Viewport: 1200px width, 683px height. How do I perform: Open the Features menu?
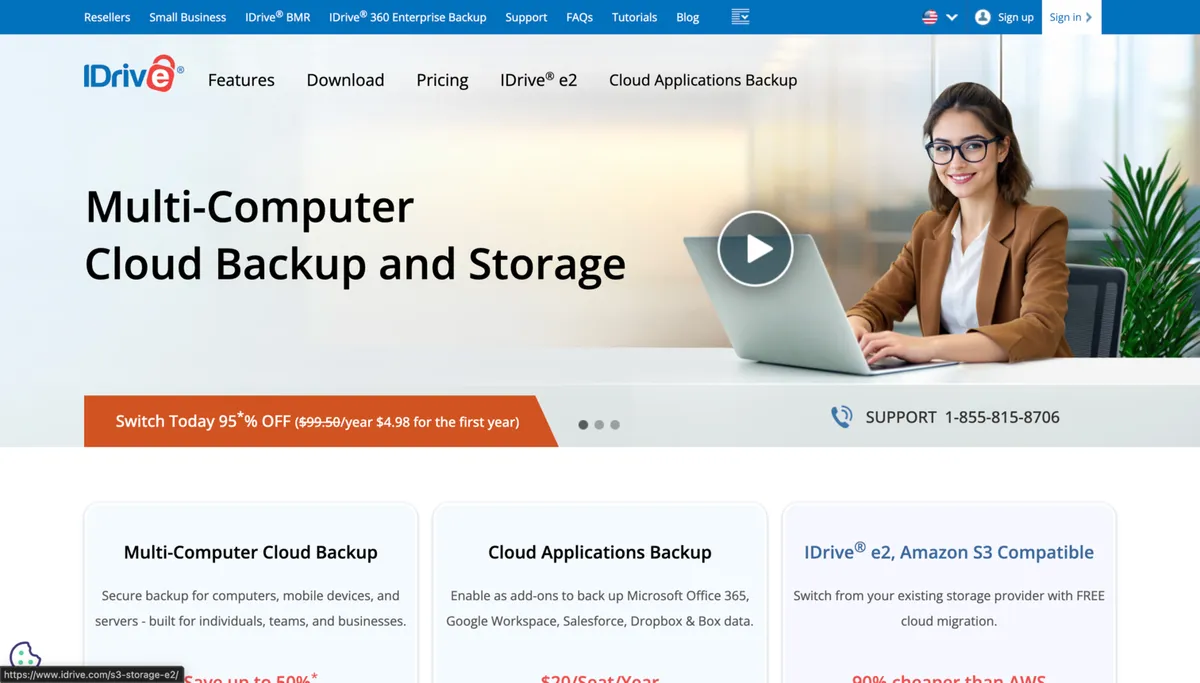[x=241, y=80]
